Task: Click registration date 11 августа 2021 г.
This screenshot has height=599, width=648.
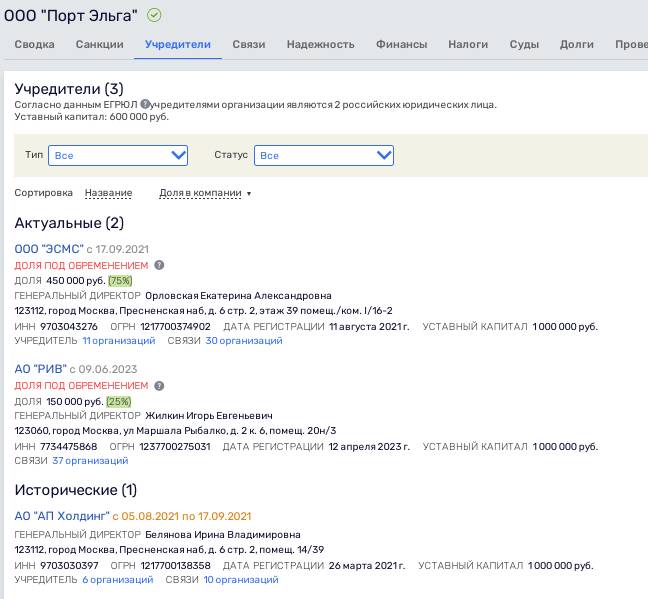Action: pyautogui.click(x=369, y=327)
